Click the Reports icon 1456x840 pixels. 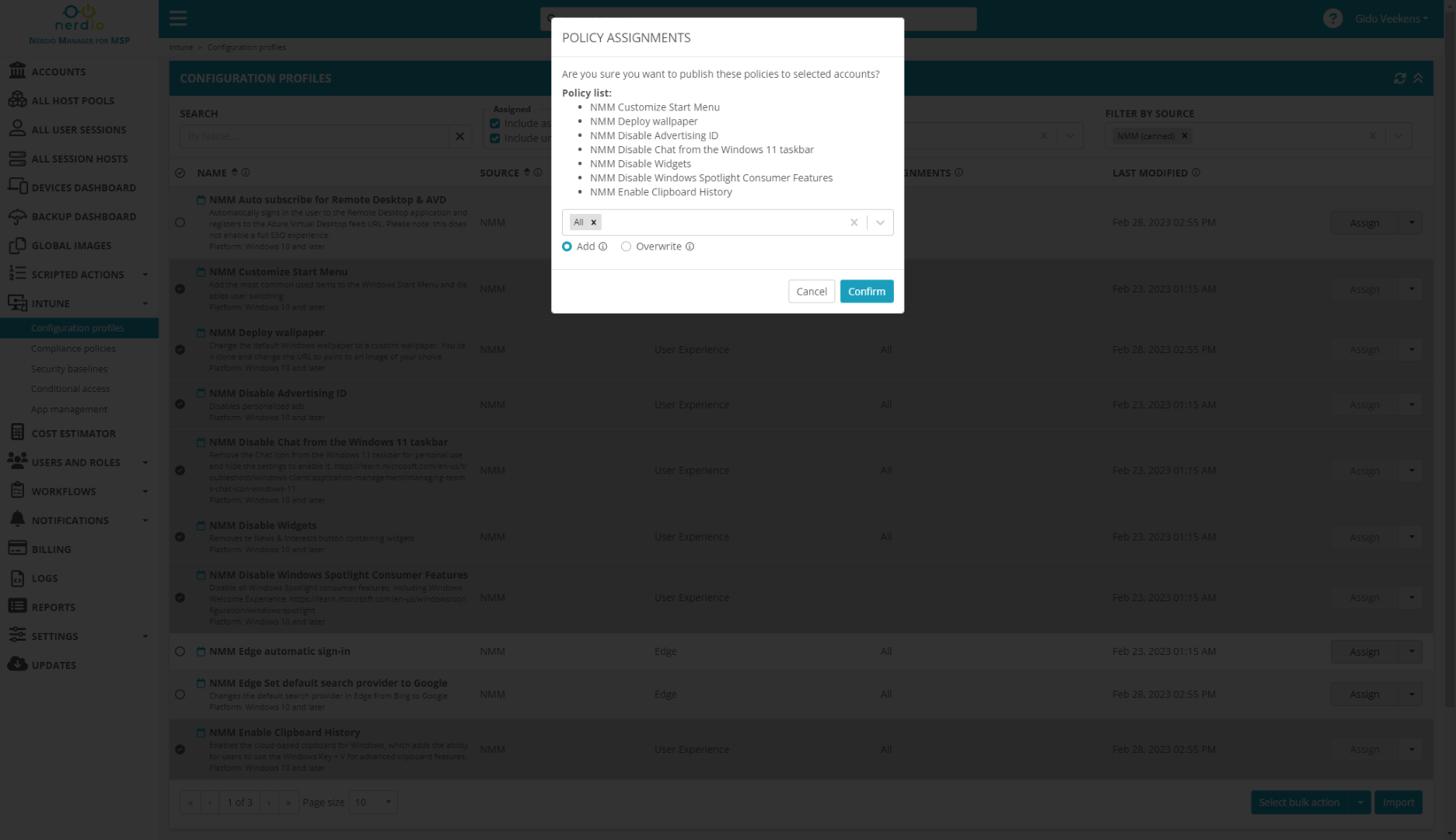[x=17, y=607]
